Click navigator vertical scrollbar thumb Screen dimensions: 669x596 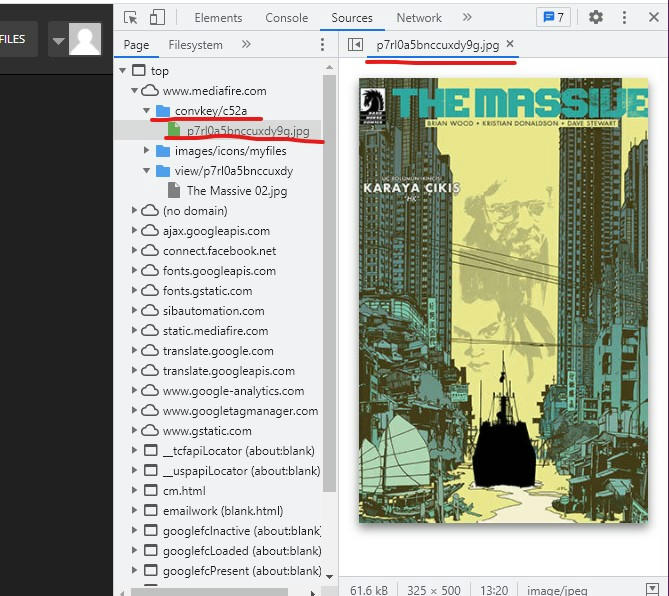point(329,284)
